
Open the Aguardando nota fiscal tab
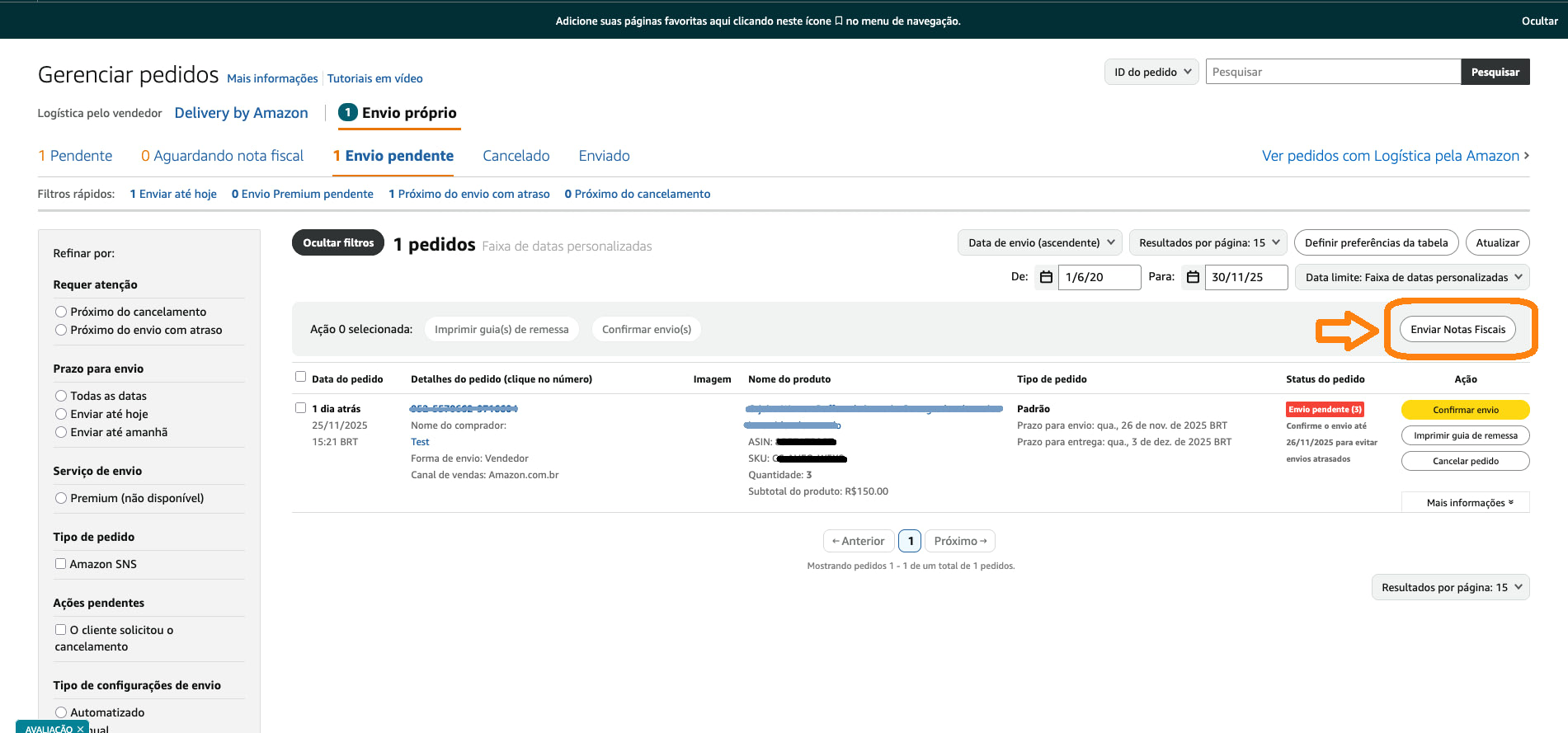222,156
